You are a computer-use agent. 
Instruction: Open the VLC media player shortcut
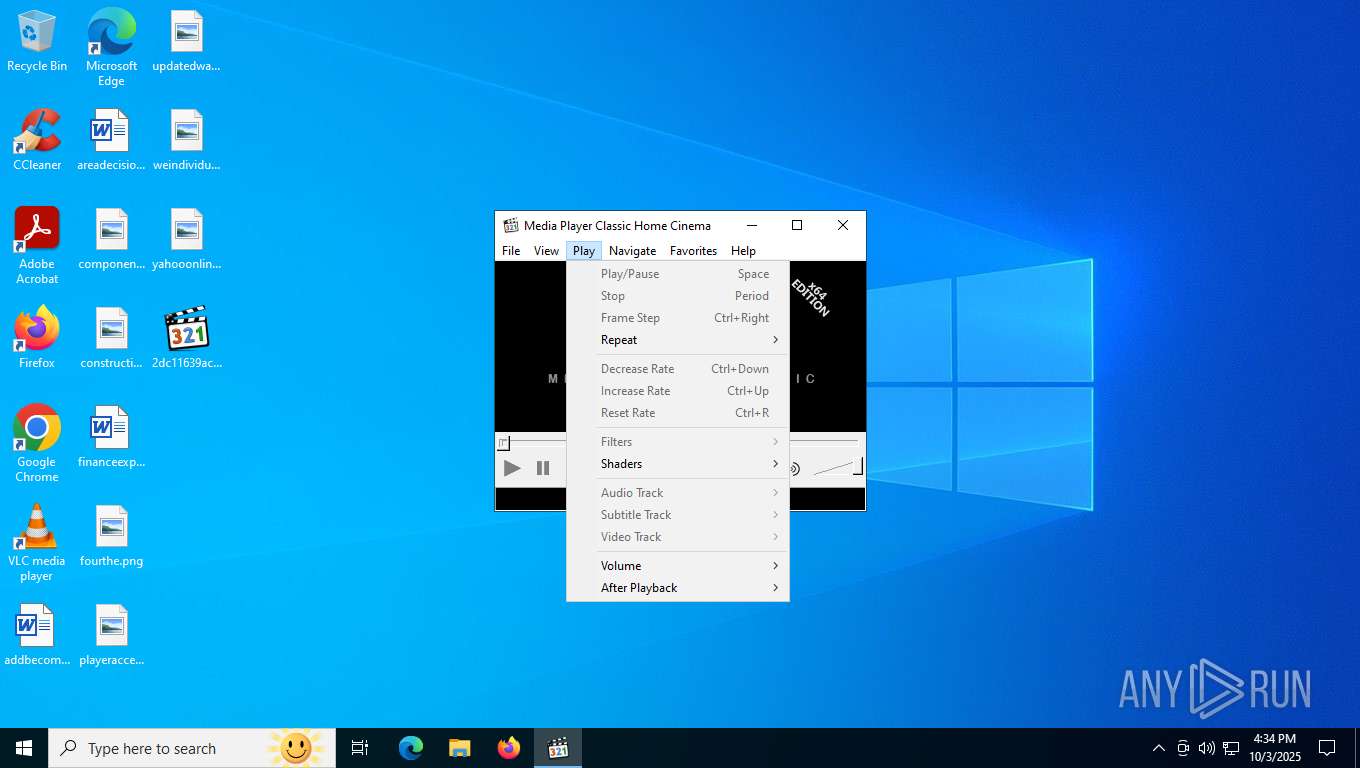(37, 543)
